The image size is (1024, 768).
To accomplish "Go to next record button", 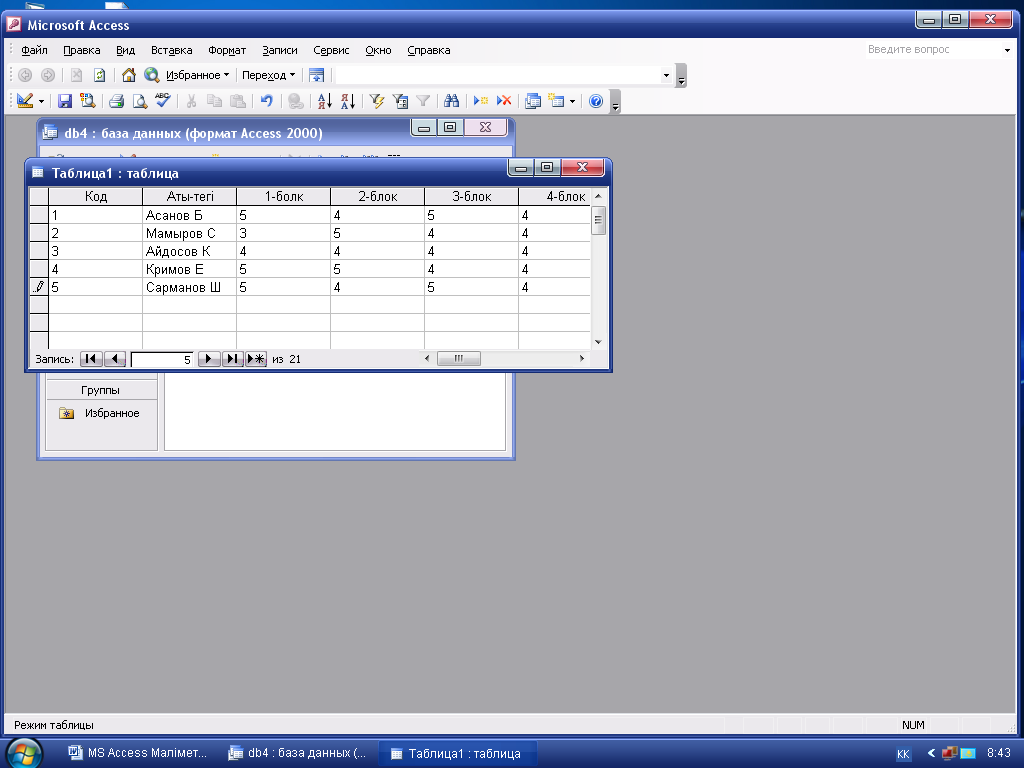I will 208,359.
